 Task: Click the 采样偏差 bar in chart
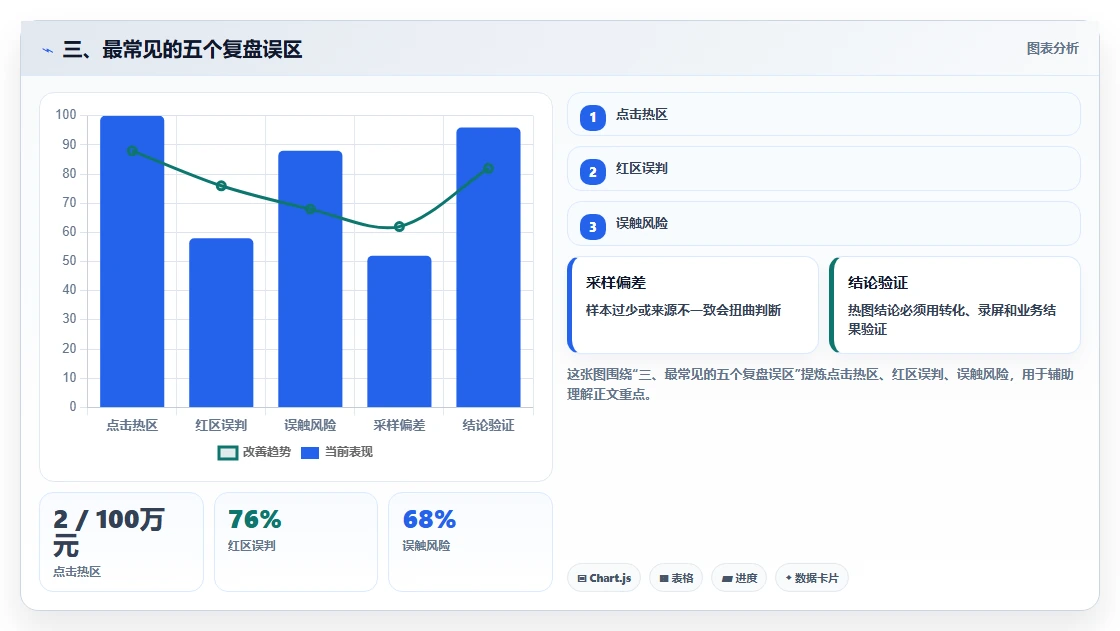pyautogui.click(x=399, y=332)
